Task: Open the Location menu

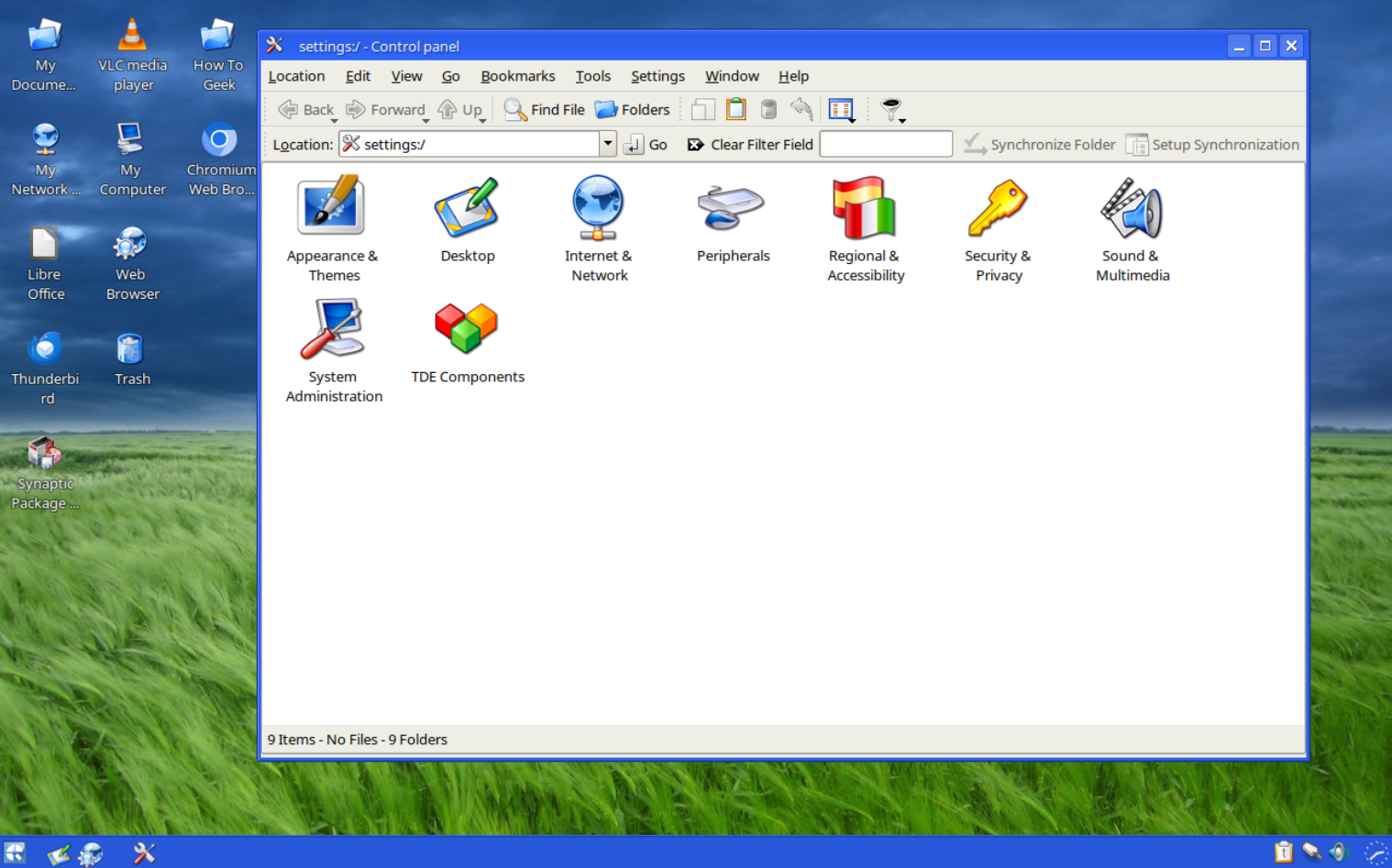Action: click(296, 76)
